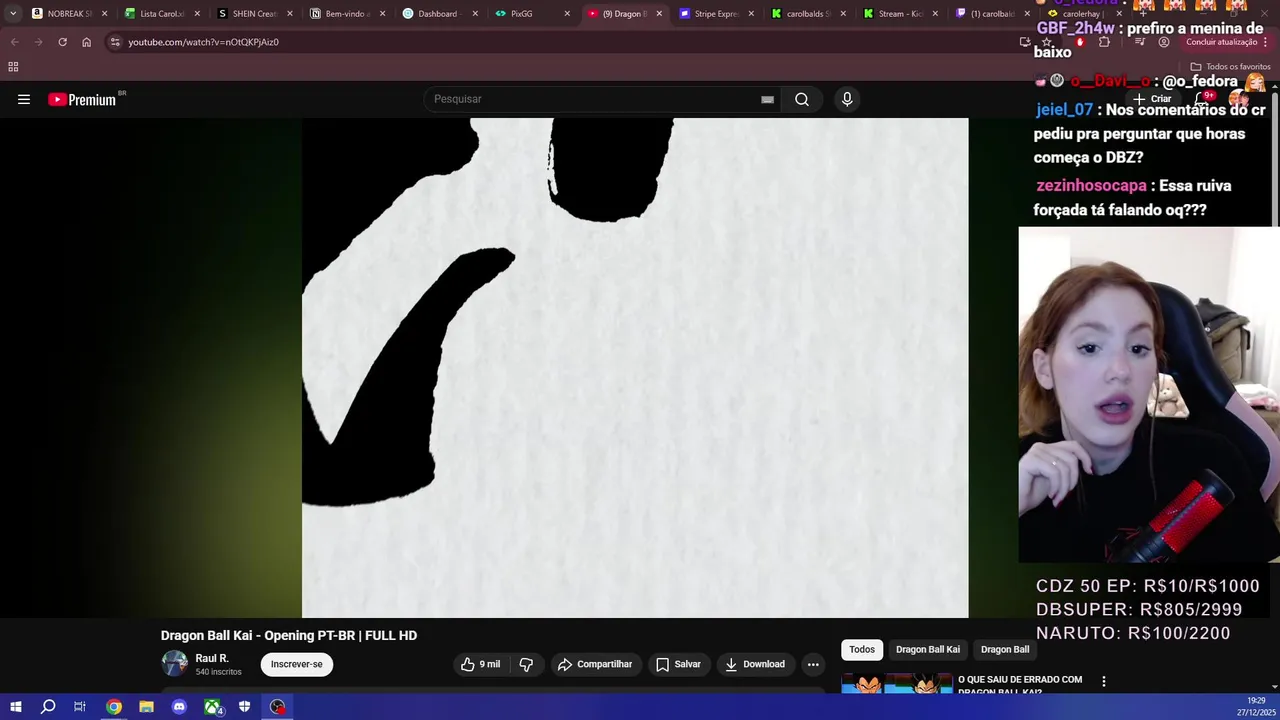1280x720 pixels.
Task: Download the video
Action: pyautogui.click(x=755, y=664)
